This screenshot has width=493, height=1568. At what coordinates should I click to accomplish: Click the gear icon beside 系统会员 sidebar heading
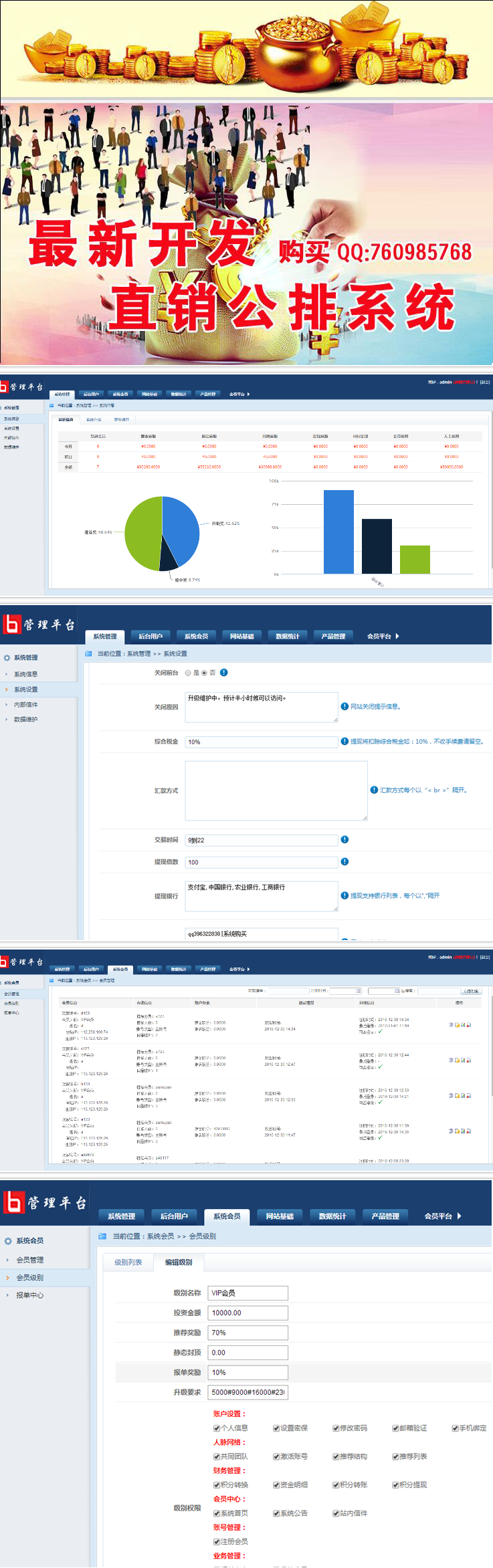[x=8, y=1241]
